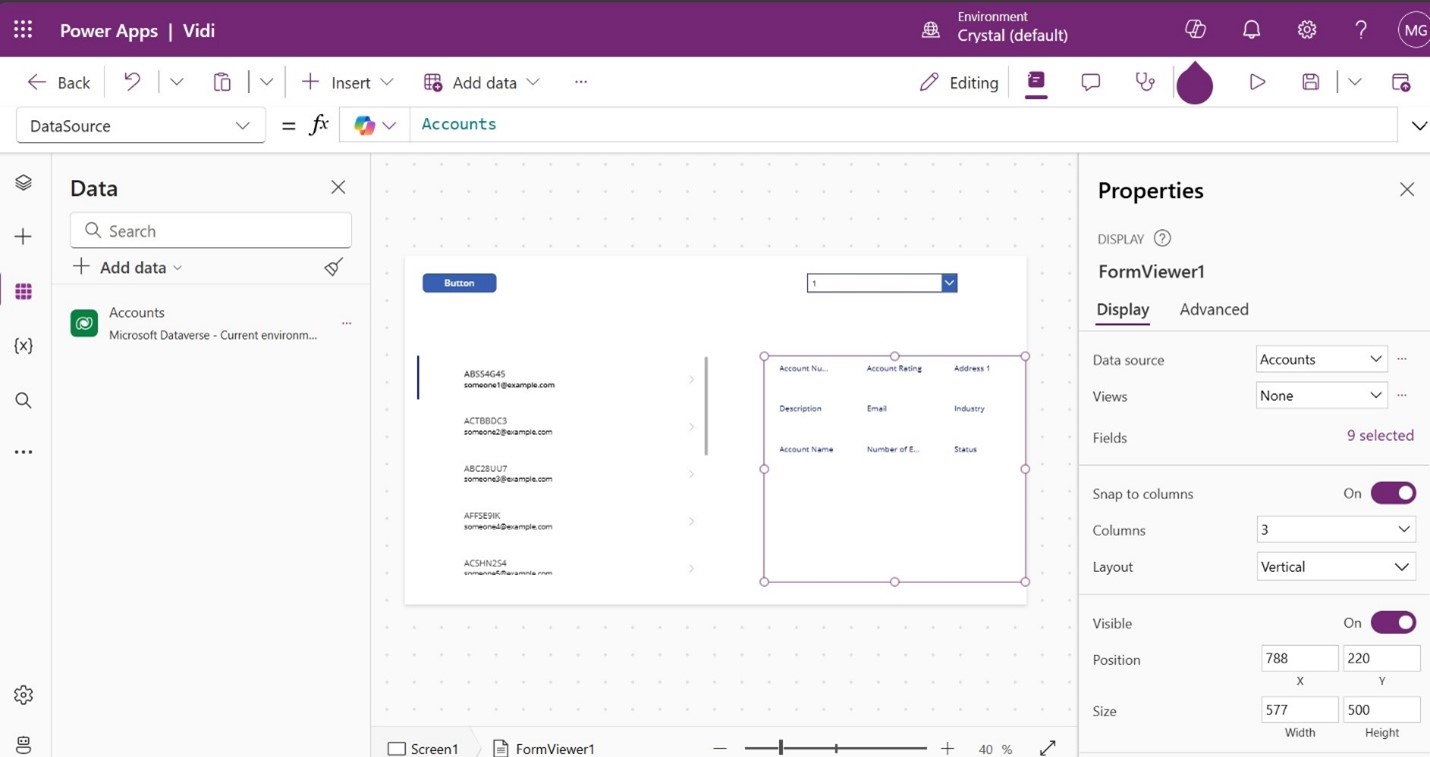
Task: Switch to the Advanced tab
Action: click(x=1213, y=310)
